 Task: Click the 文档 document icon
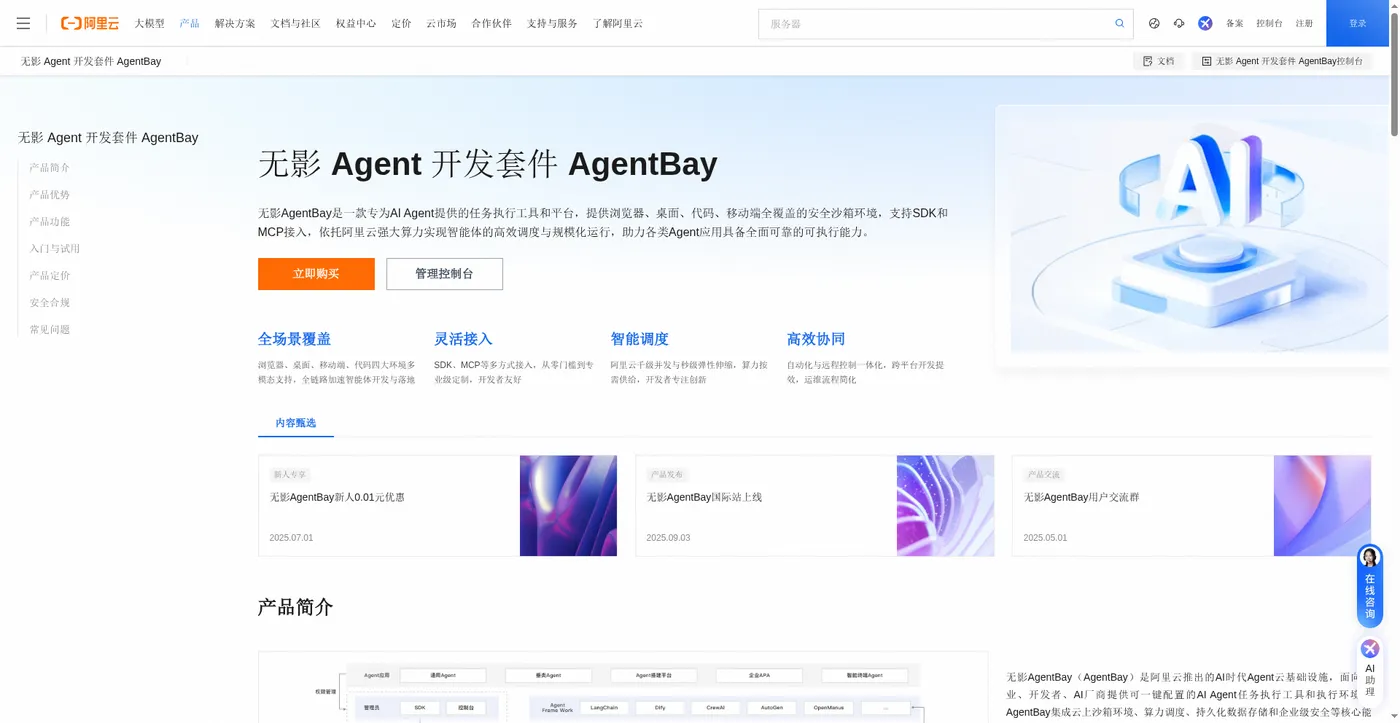1148,61
